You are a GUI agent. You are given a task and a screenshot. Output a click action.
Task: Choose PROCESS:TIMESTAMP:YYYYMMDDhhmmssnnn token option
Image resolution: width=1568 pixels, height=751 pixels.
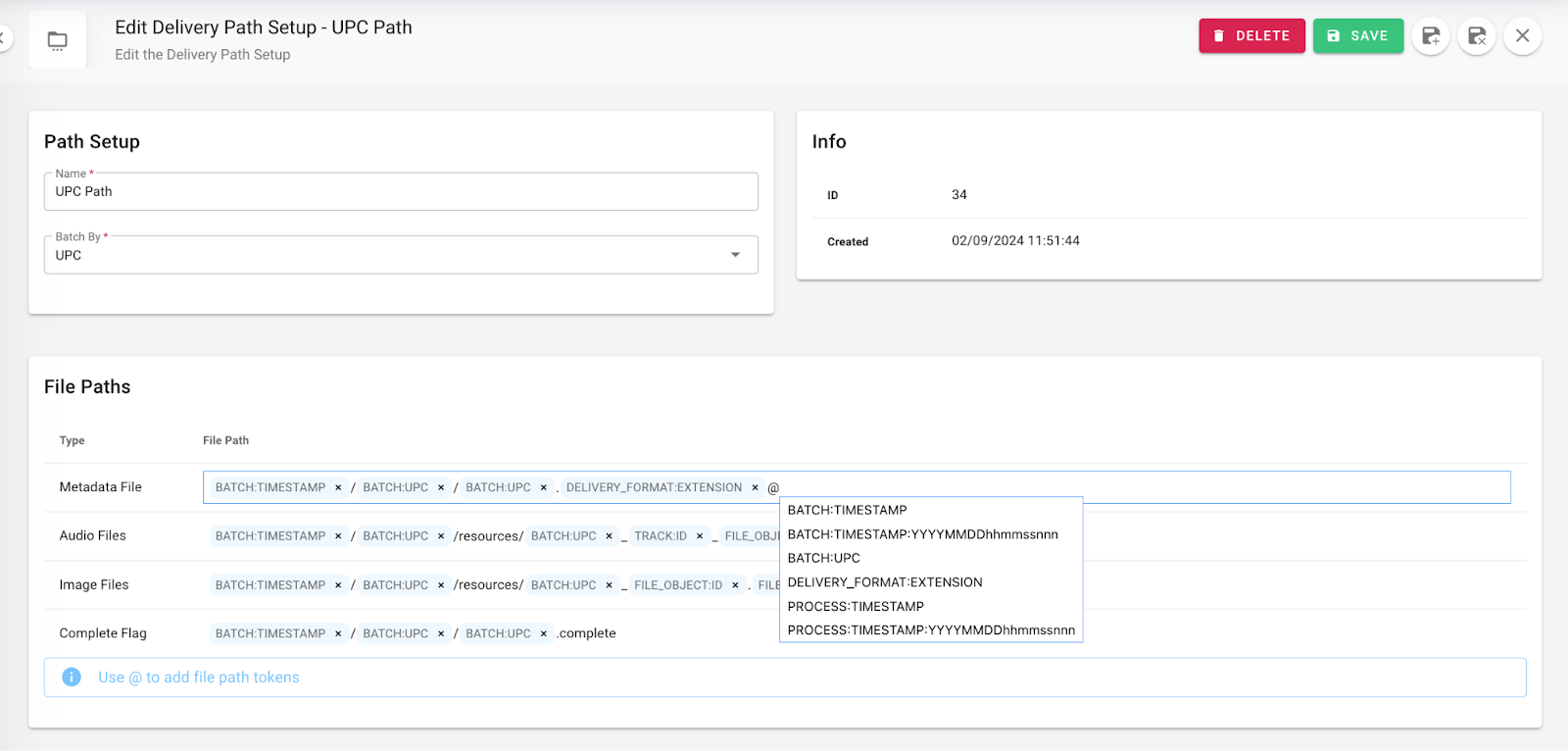(930, 630)
